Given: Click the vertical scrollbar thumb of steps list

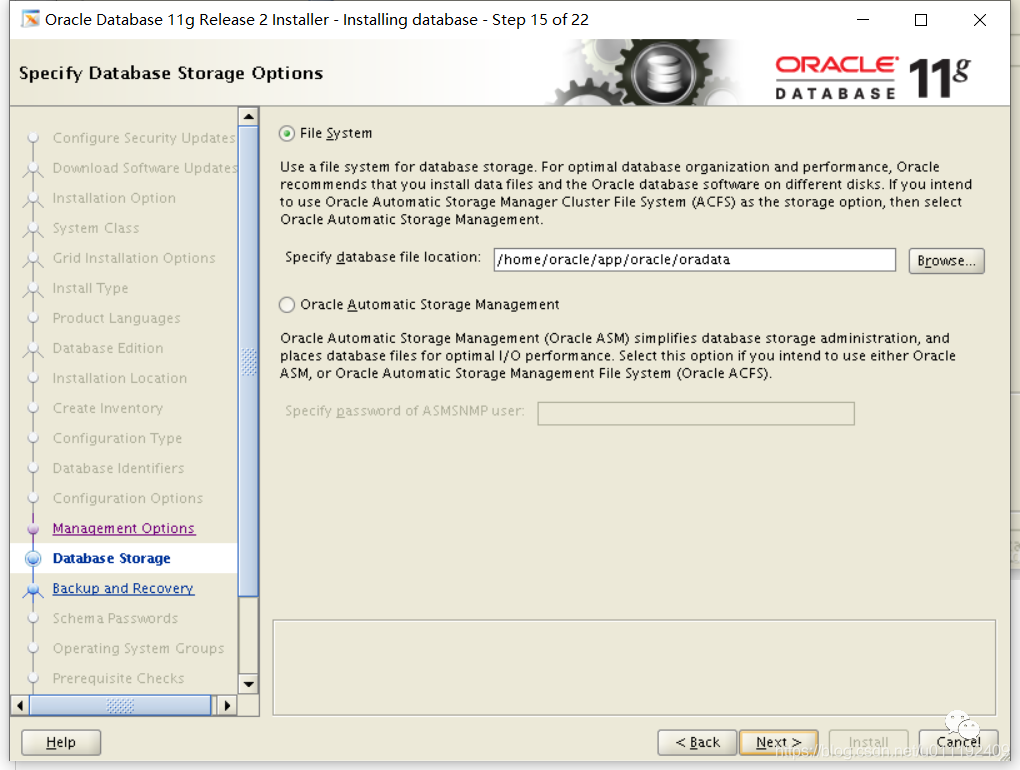Looking at the screenshot, I should pos(248,362).
